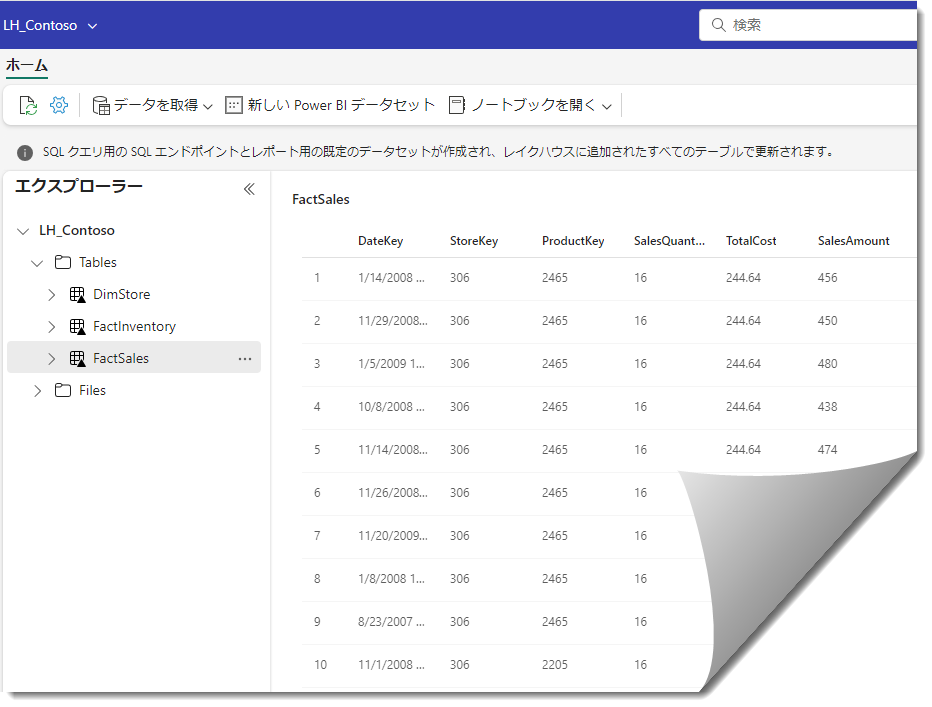Open the settings gear icon
The image size is (932, 707).
[59, 105]
